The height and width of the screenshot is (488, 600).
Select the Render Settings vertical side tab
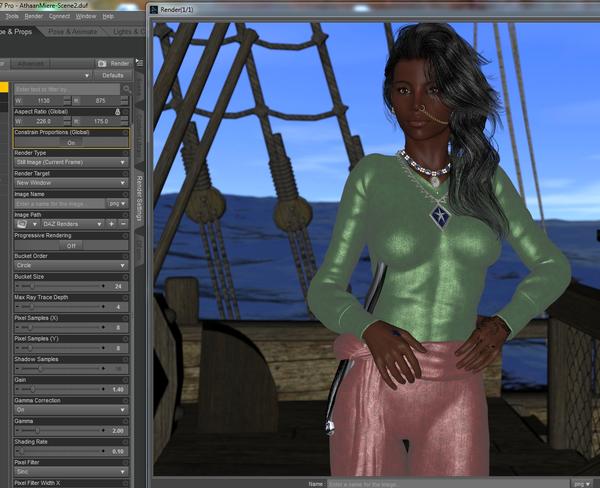[x=139, y=199]
